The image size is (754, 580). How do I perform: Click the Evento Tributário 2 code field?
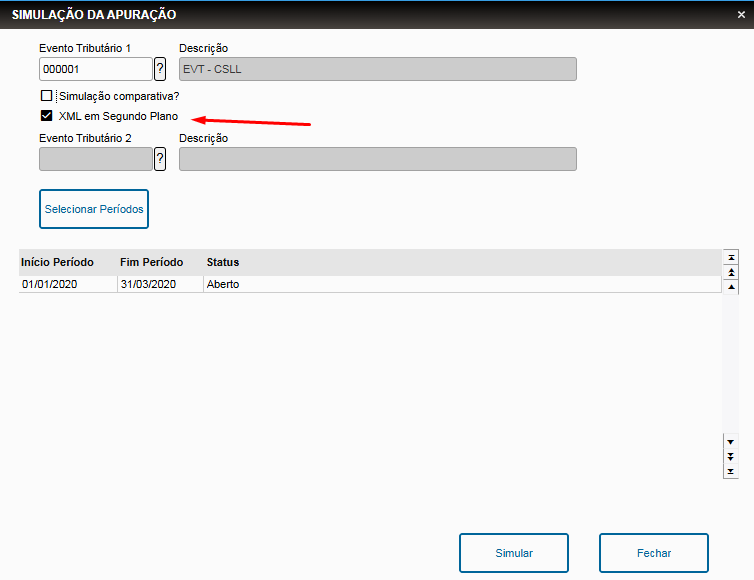tap(96, 159)
